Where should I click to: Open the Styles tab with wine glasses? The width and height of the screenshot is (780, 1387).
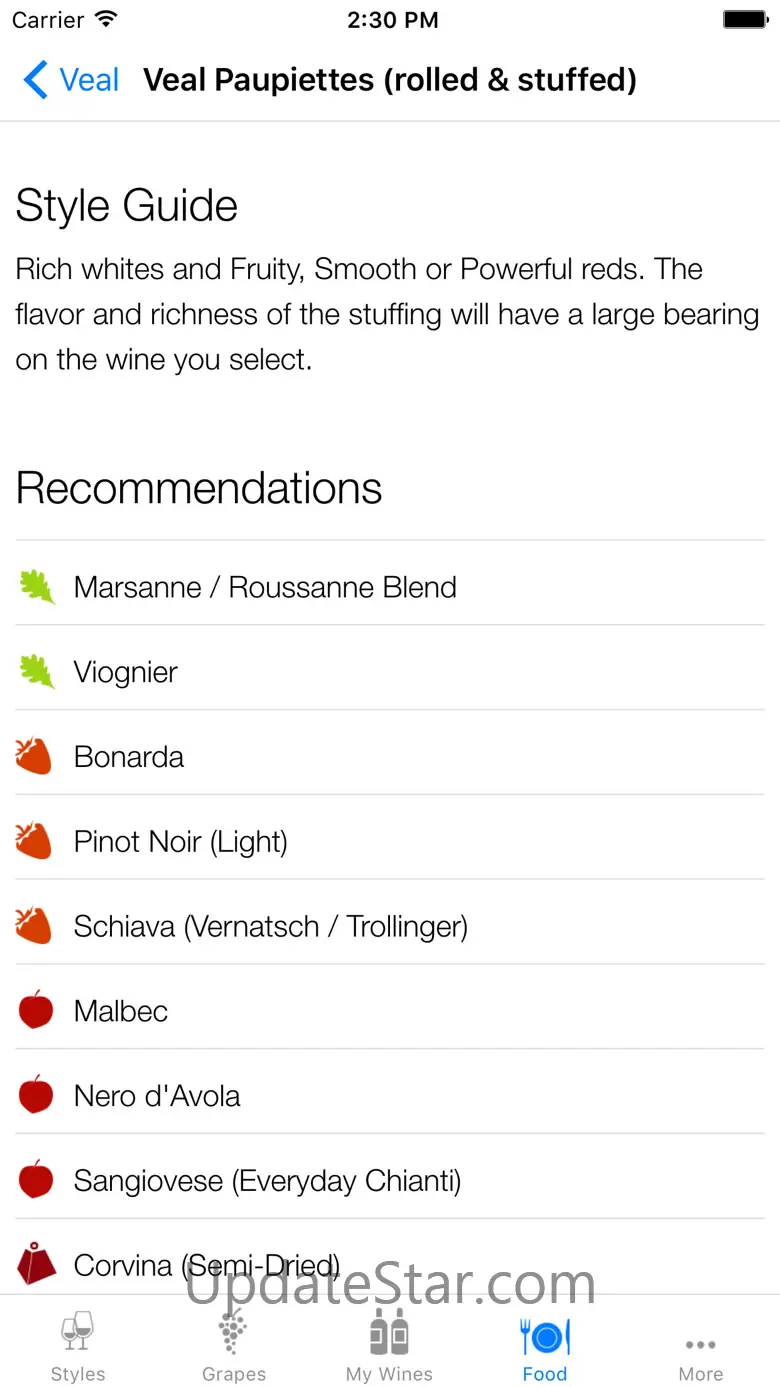coord(78,1347)
